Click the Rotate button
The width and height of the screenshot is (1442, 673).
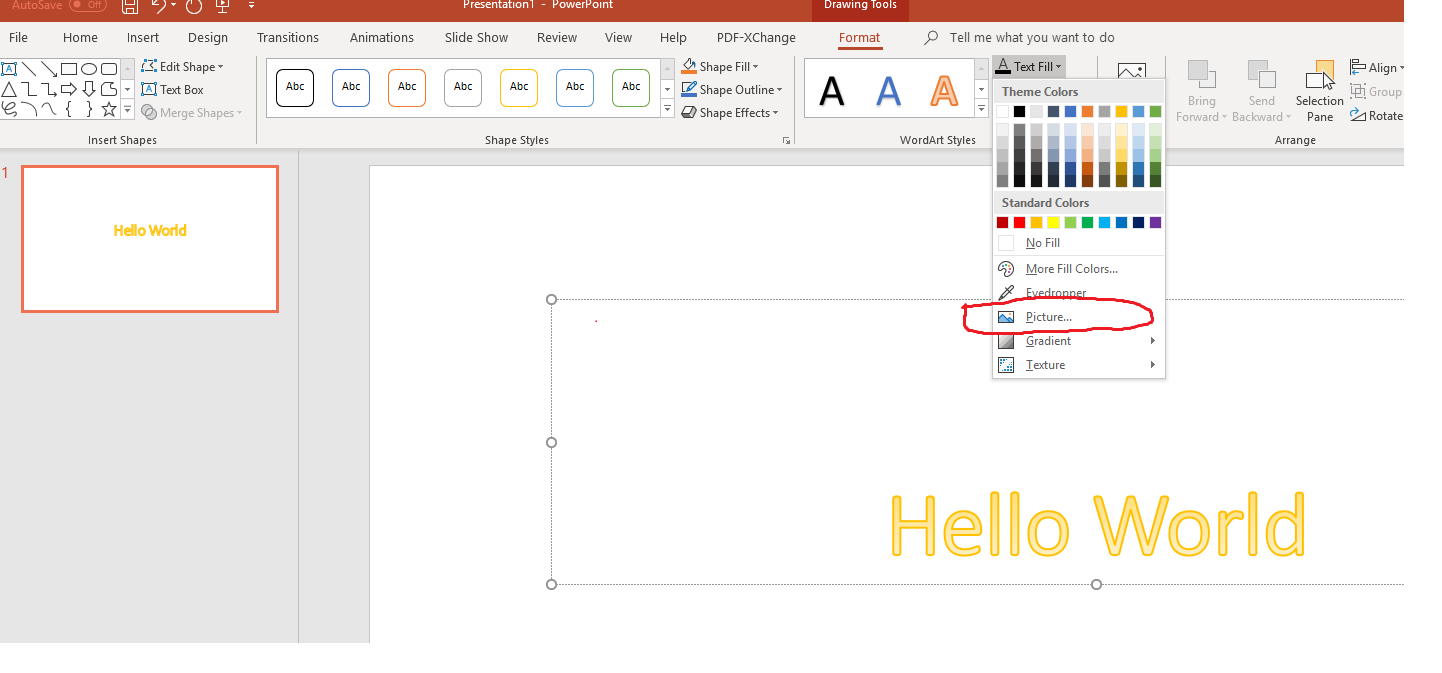tap(1378, 116)
